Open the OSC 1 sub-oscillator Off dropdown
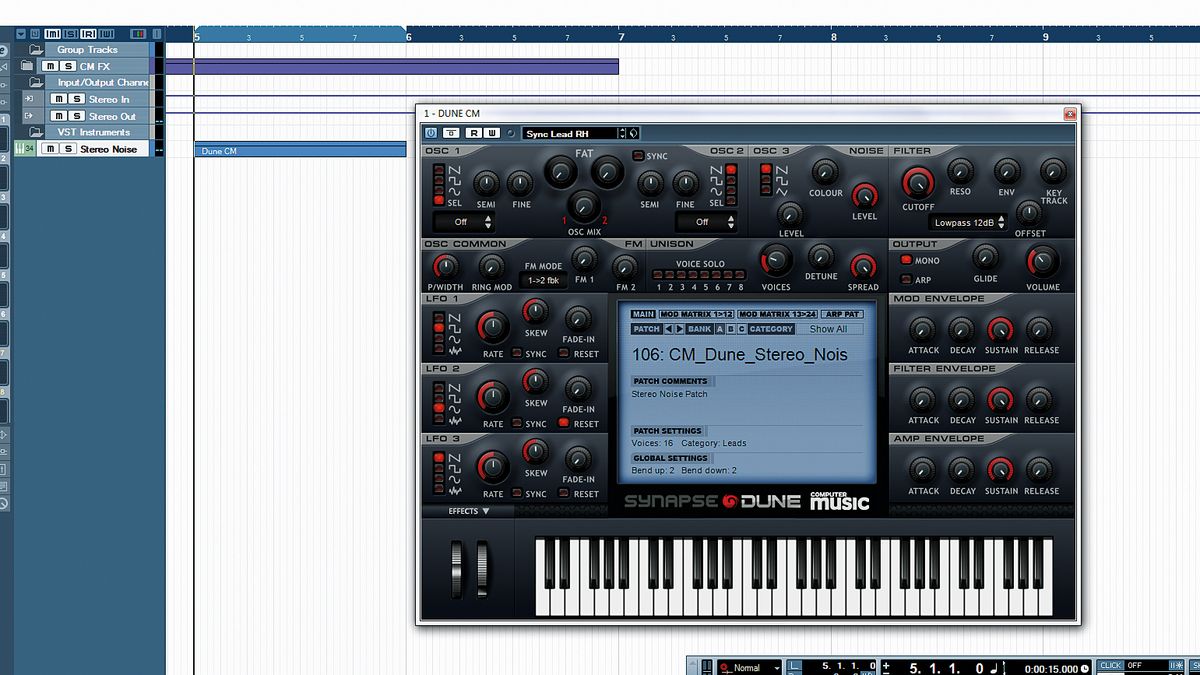Screen dimensions: 1200x675 tap(462, 221)
